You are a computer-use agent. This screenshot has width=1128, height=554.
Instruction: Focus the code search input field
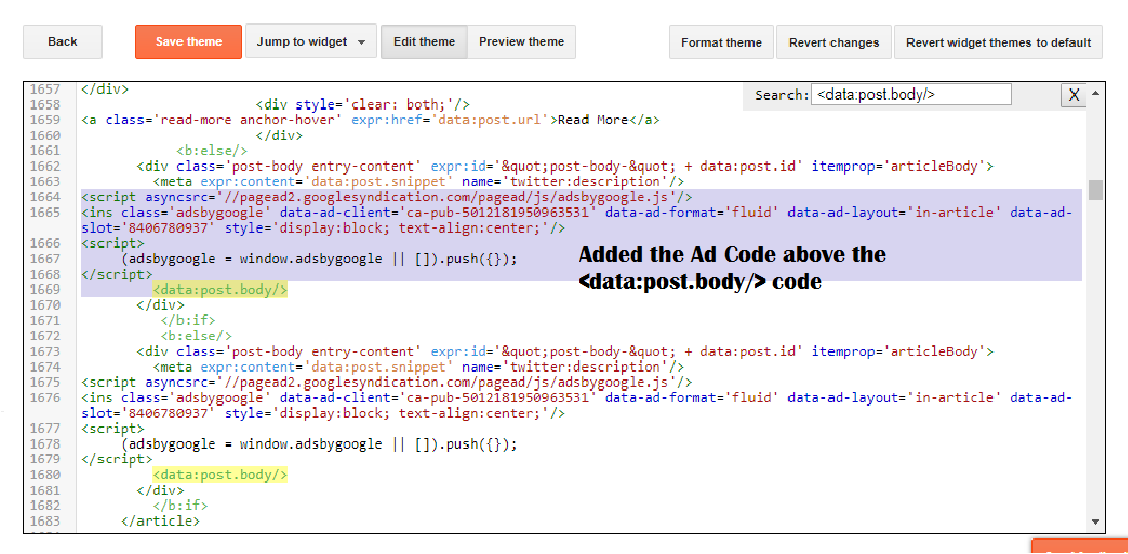[x=911, y=94]
